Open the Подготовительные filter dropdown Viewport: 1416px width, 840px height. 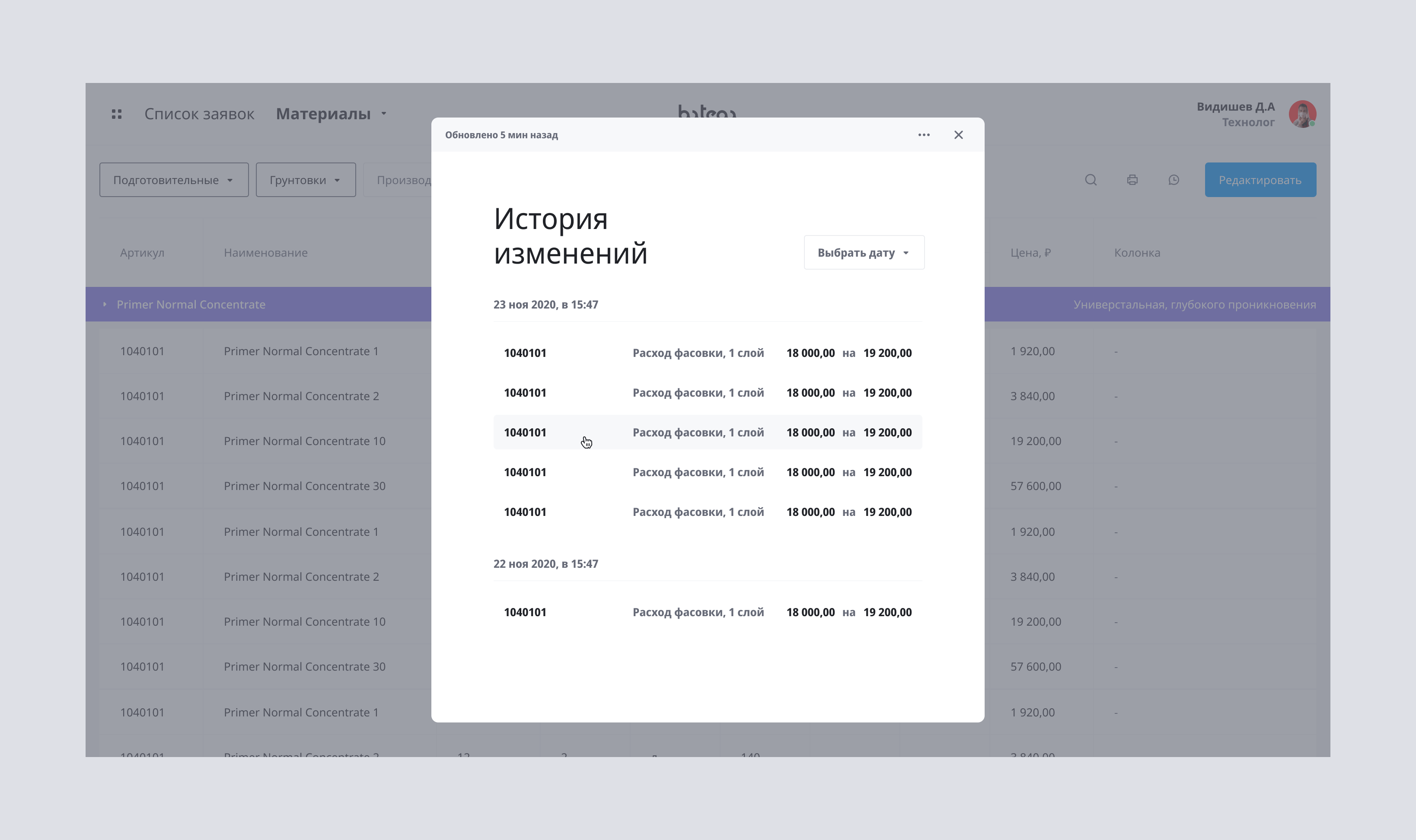click(x=174, y=180)
